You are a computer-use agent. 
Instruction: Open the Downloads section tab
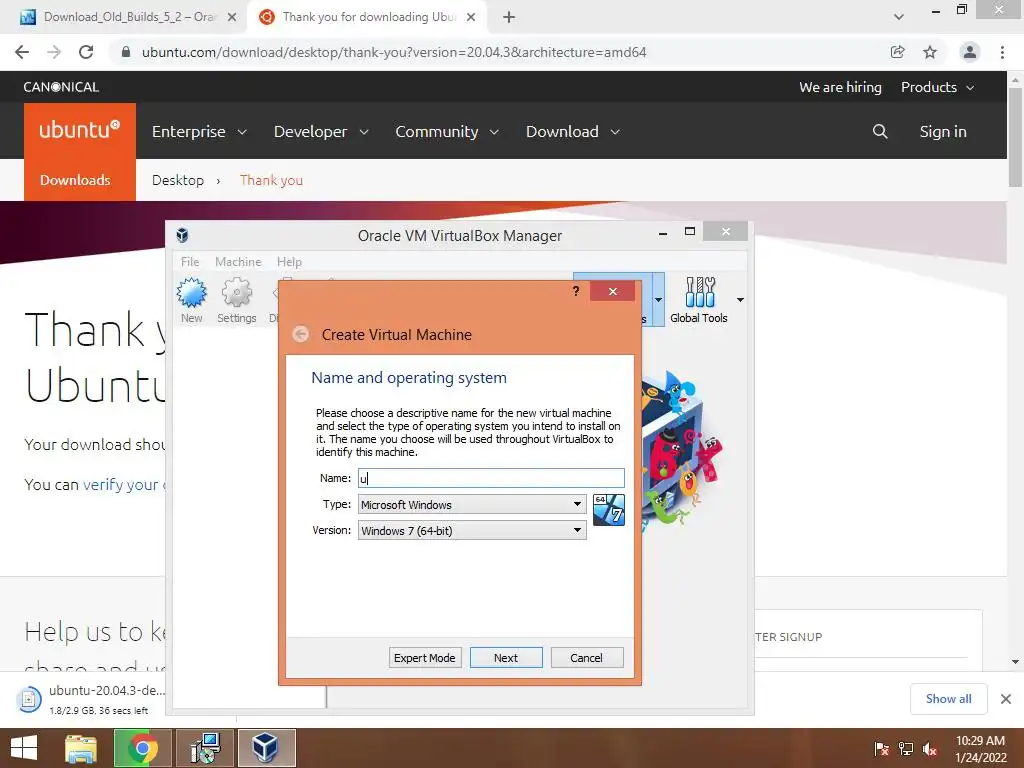pos(75,180)
